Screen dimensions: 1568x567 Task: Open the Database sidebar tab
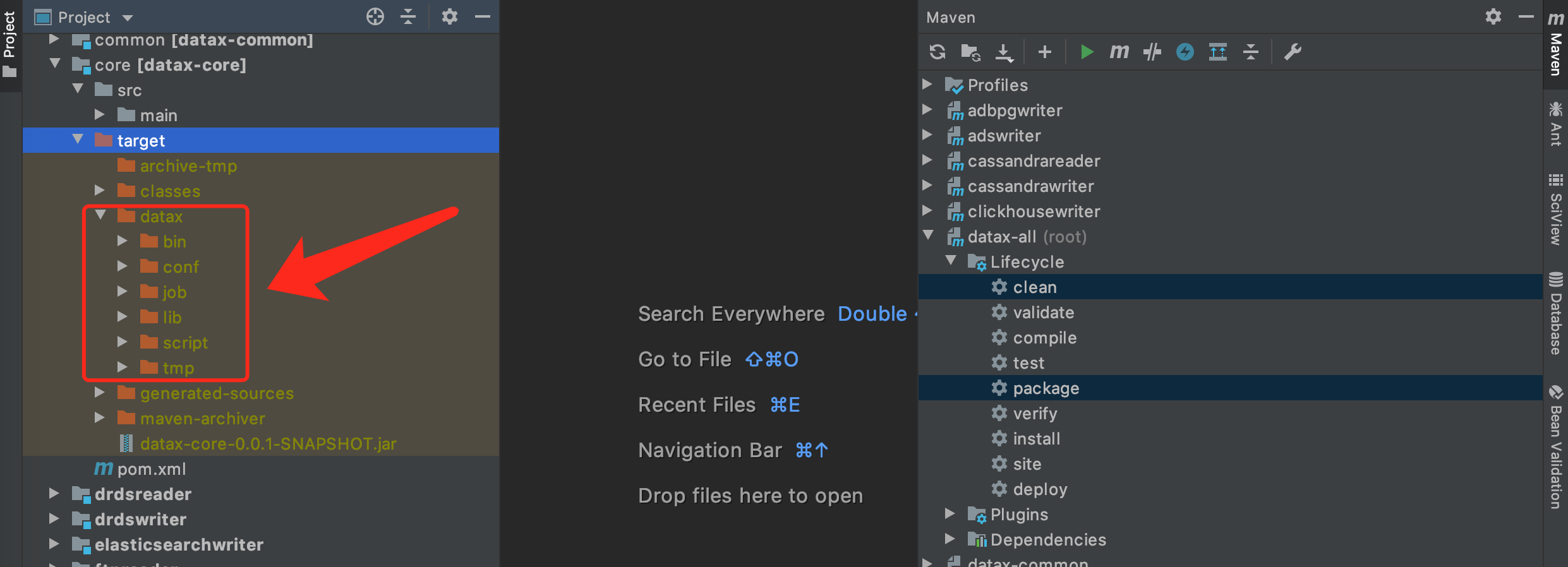1555,313
